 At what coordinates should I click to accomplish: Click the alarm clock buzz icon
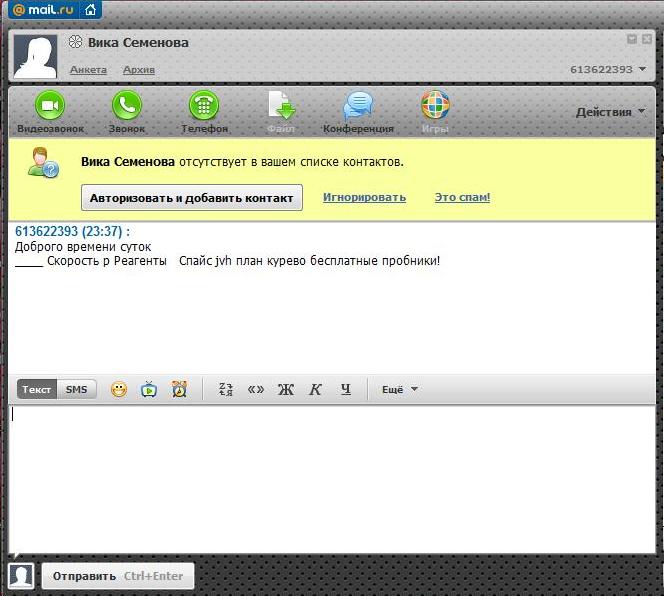179,390
